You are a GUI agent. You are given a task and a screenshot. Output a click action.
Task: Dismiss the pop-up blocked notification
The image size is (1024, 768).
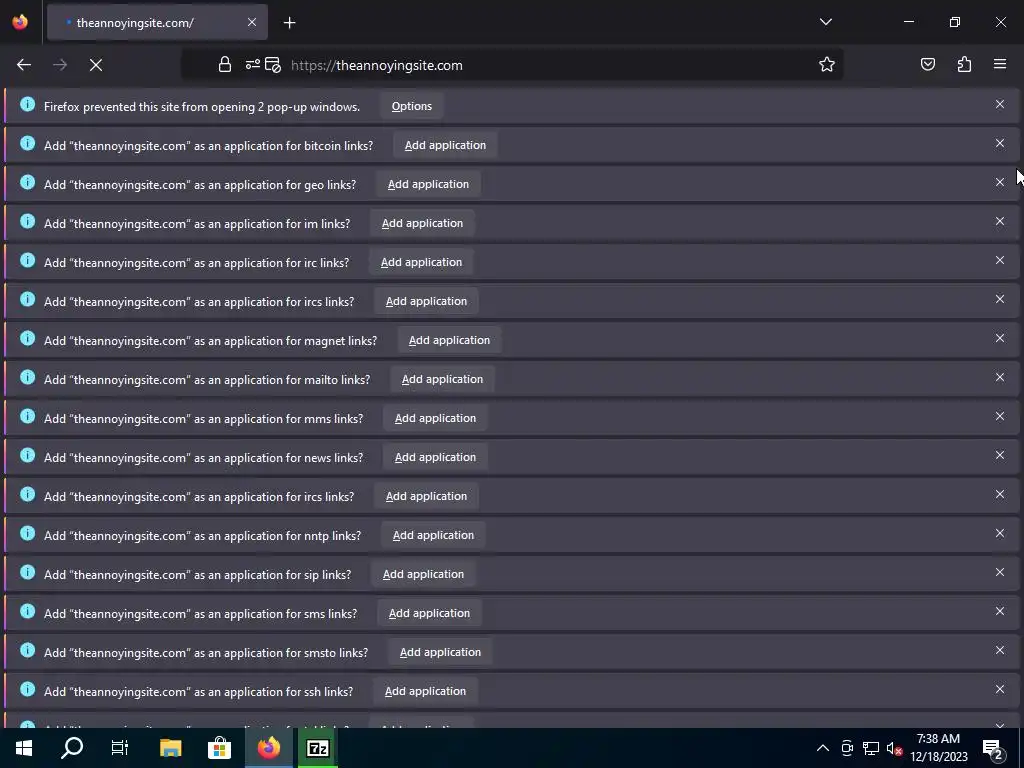click(1000, 104)
